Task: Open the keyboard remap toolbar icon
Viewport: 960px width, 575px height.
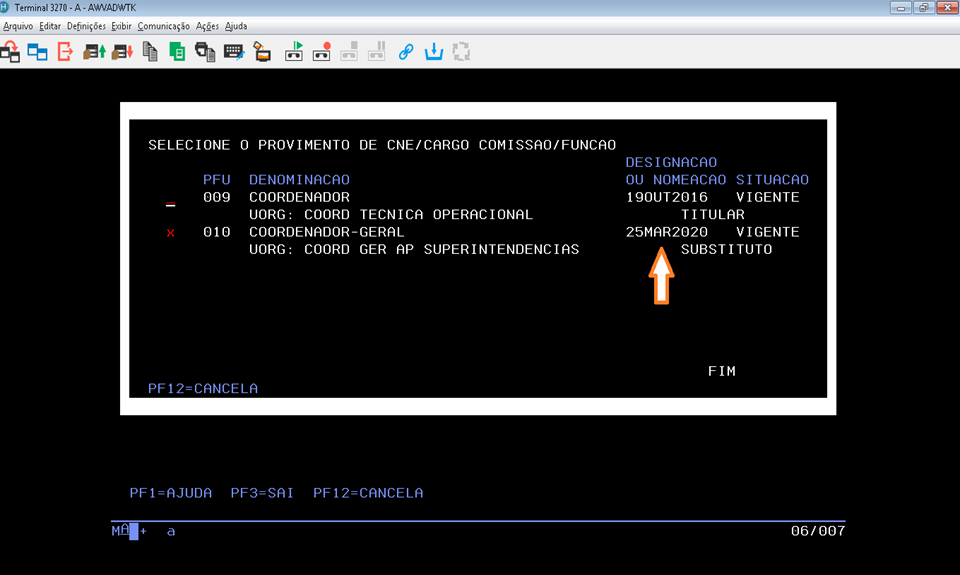Action: coord(233,51)
